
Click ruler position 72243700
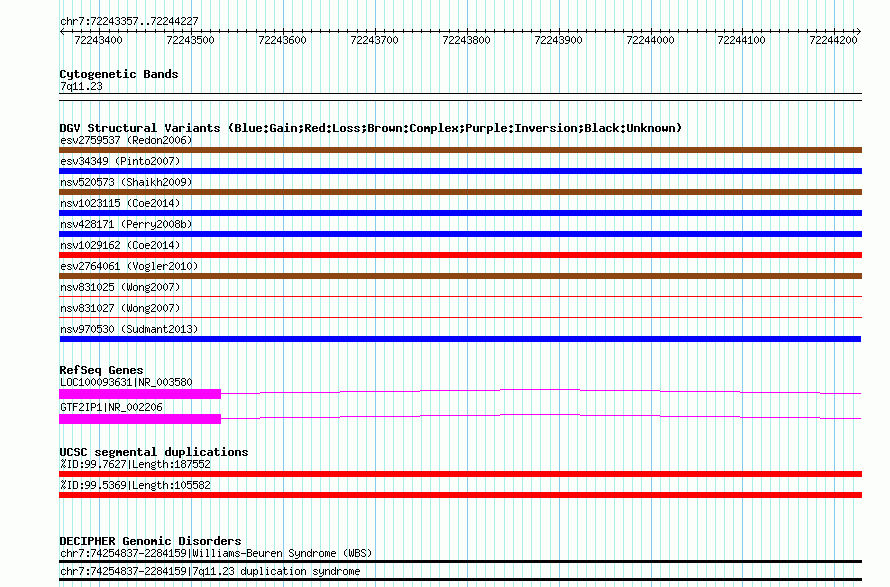click(374, 40)
